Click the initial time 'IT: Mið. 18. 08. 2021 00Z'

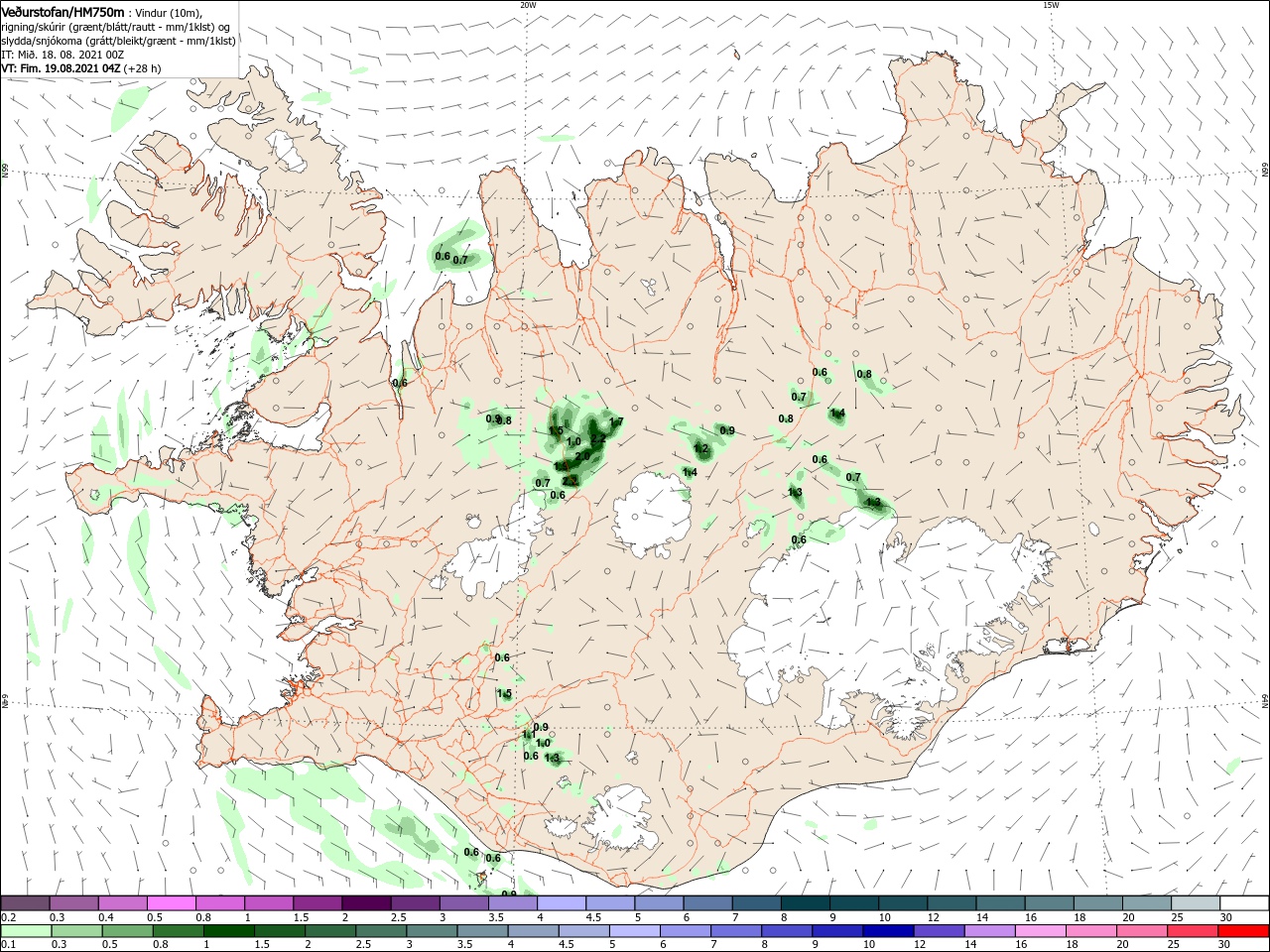pyautogui.click(x=64, y=55)
